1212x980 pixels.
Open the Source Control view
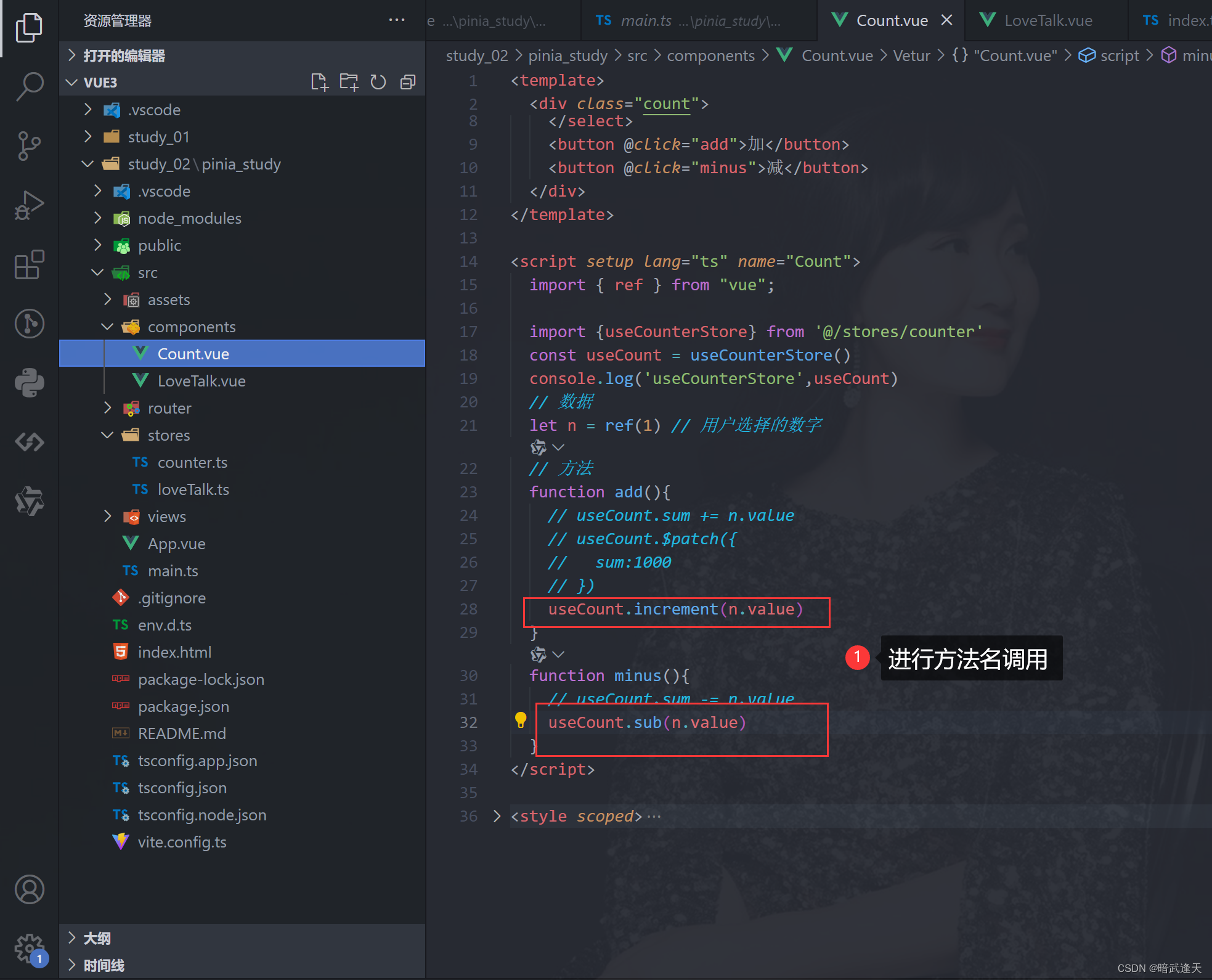point(29,145)
